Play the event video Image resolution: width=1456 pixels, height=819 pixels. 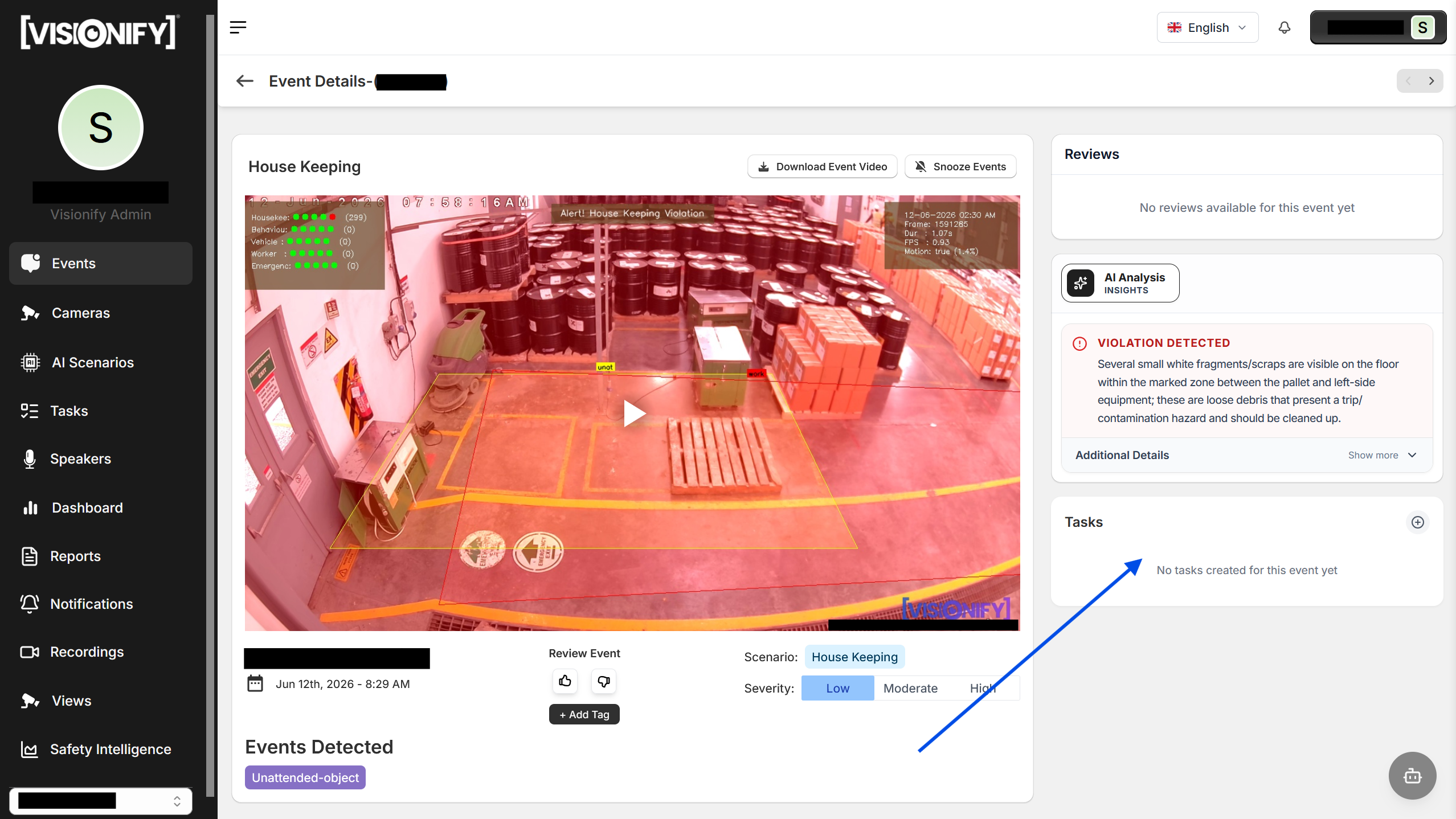pos(634,413)
